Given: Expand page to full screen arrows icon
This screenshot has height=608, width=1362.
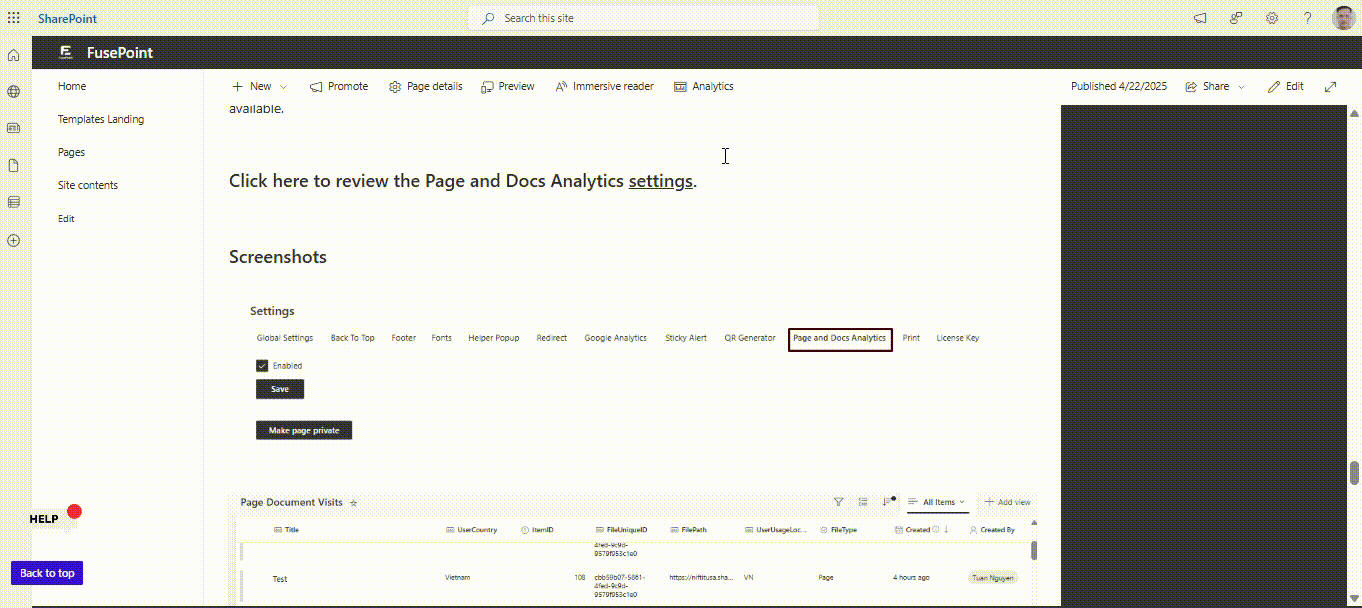Looking at the screenshot, I should click(1330, 87).
